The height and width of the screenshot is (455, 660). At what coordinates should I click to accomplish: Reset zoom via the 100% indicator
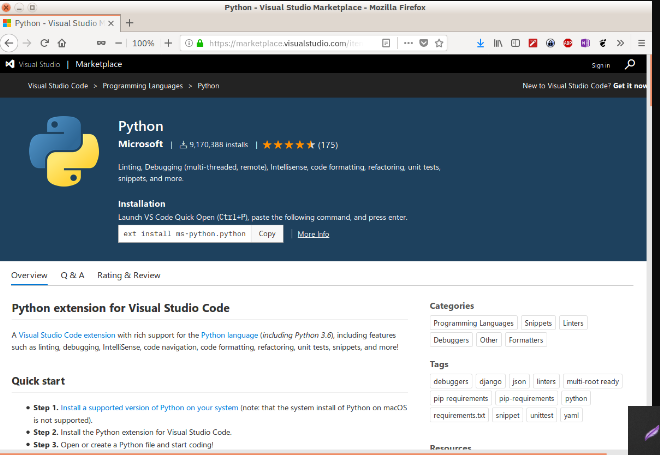(143, 43)
